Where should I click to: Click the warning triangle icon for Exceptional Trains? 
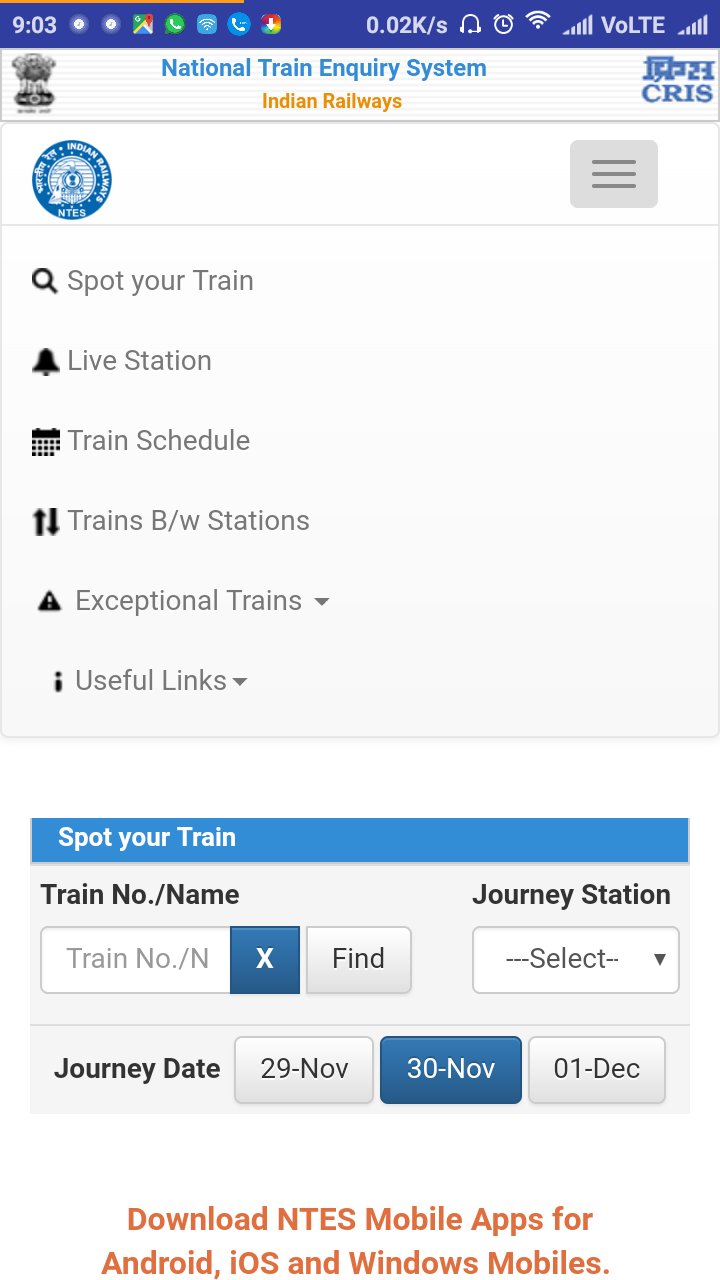click(49, 601)
